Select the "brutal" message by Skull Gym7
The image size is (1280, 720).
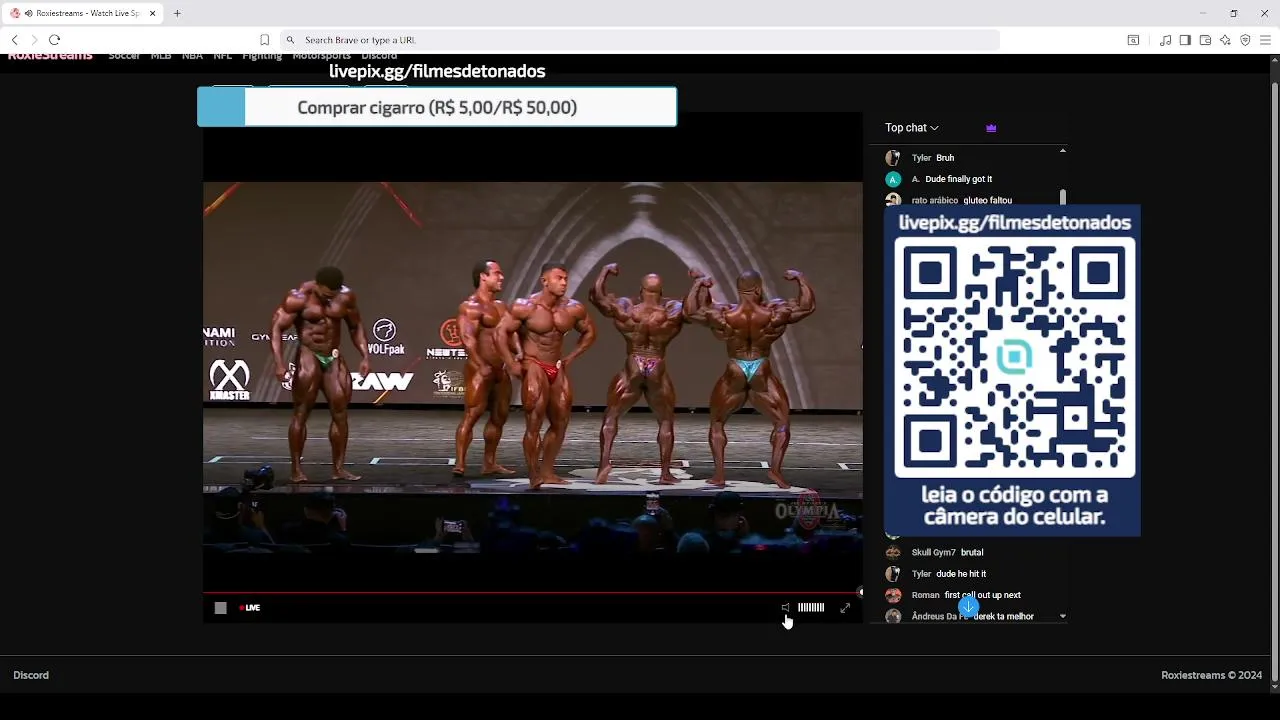972,552
